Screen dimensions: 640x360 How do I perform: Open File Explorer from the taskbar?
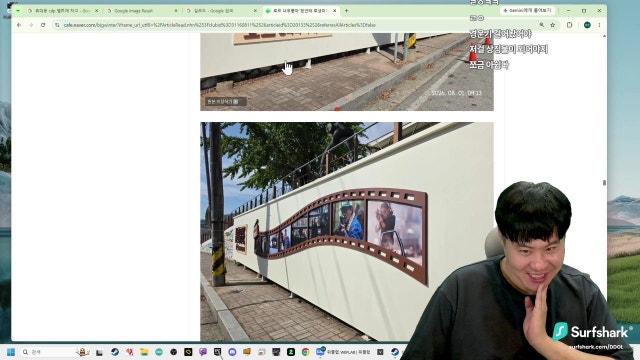(144, 352)
